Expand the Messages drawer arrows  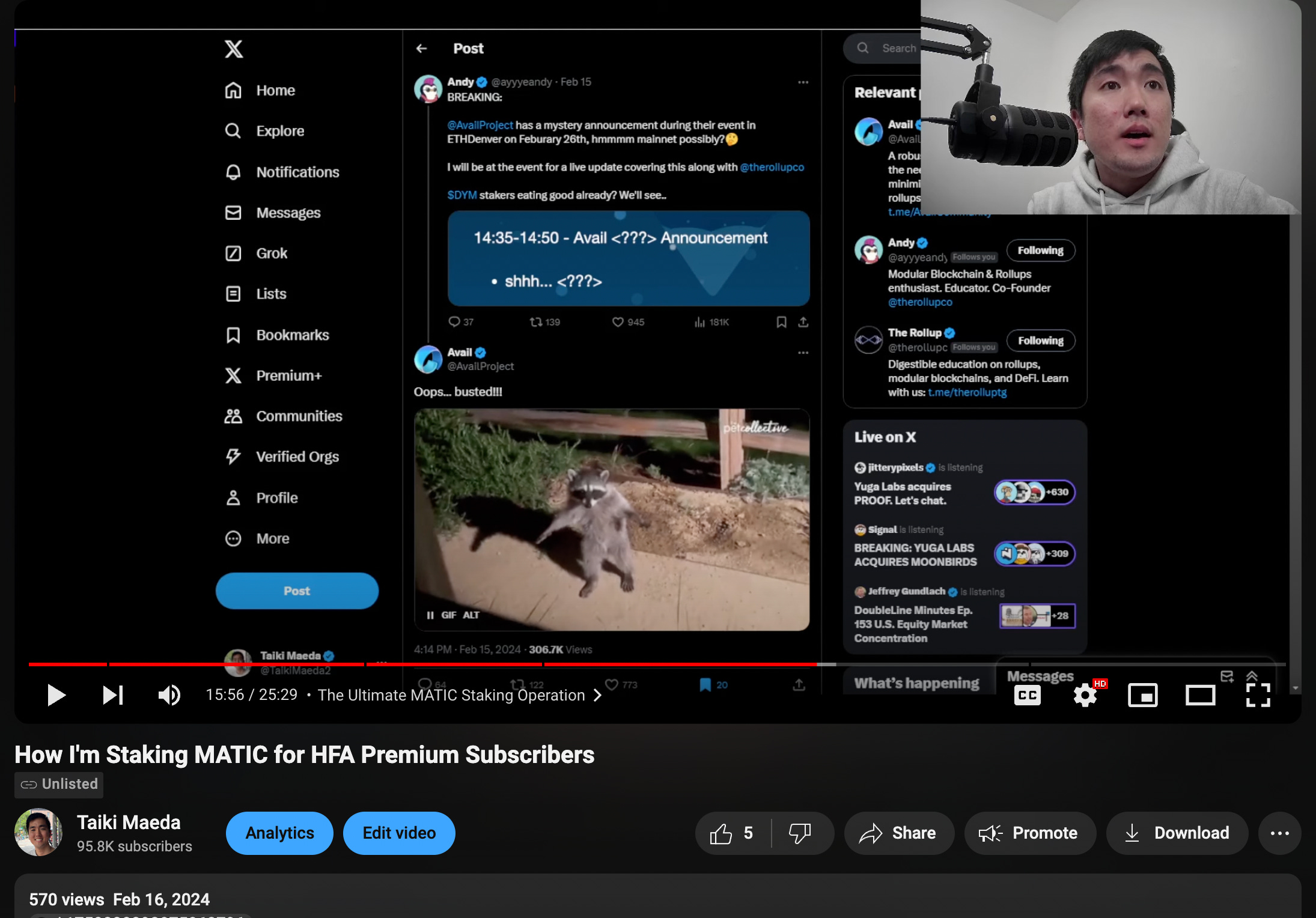(x=1252, y=676)
